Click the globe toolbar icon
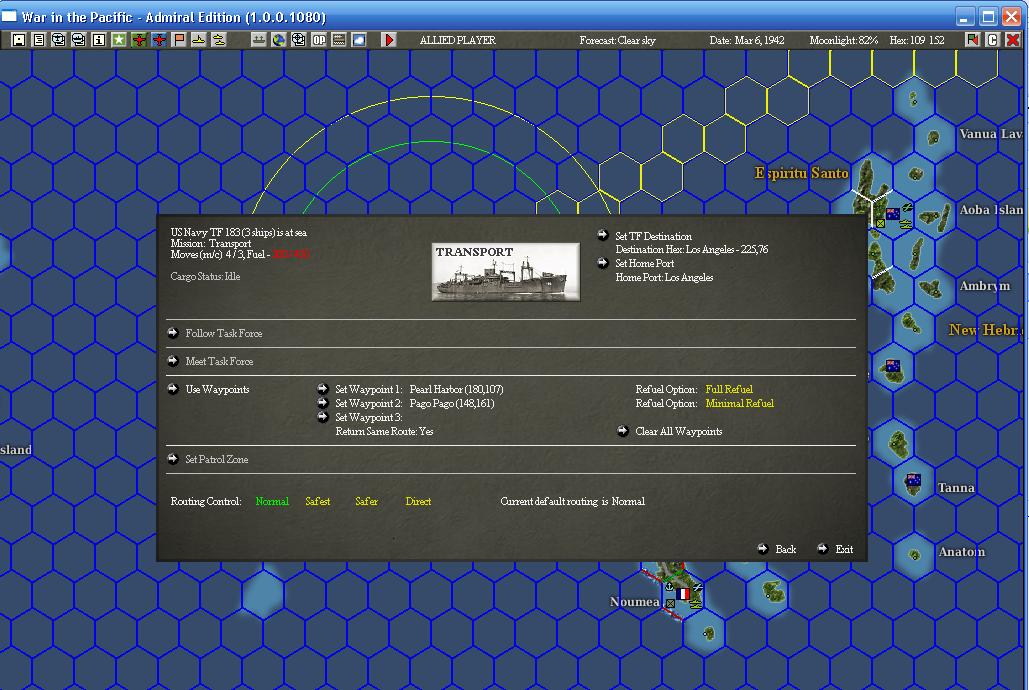The height and width of the screenshot is (690, 1029). 278,40
